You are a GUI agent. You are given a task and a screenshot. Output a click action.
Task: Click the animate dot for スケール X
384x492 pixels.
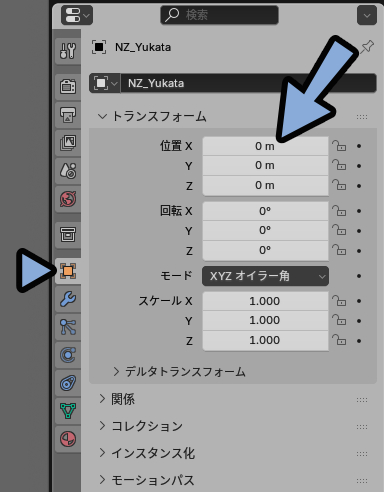[359, 301]
